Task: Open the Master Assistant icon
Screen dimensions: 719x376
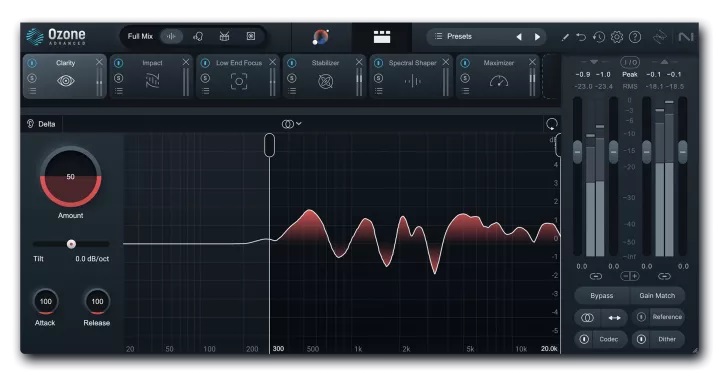Action: (x=321, y=37)
